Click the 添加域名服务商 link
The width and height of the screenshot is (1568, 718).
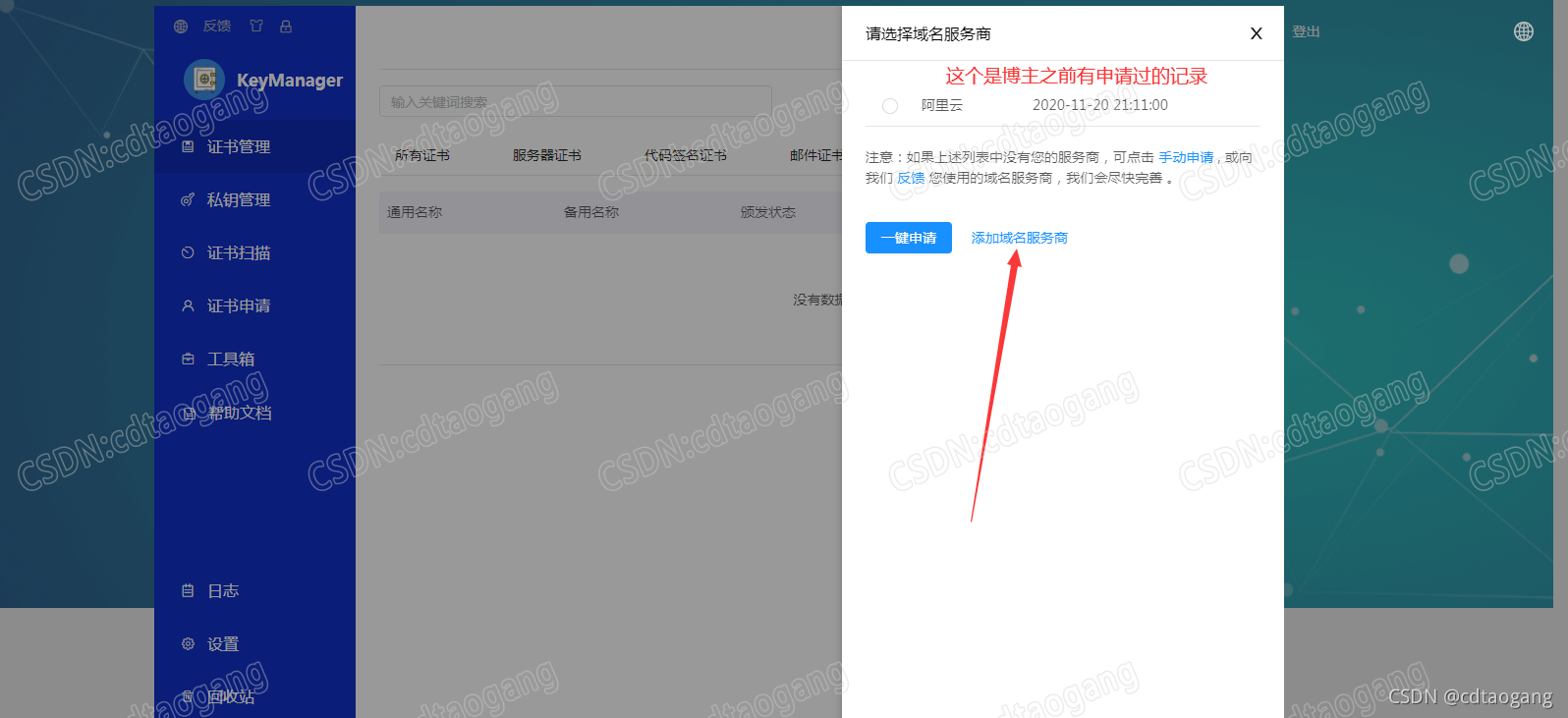[x=1020, y=238]
